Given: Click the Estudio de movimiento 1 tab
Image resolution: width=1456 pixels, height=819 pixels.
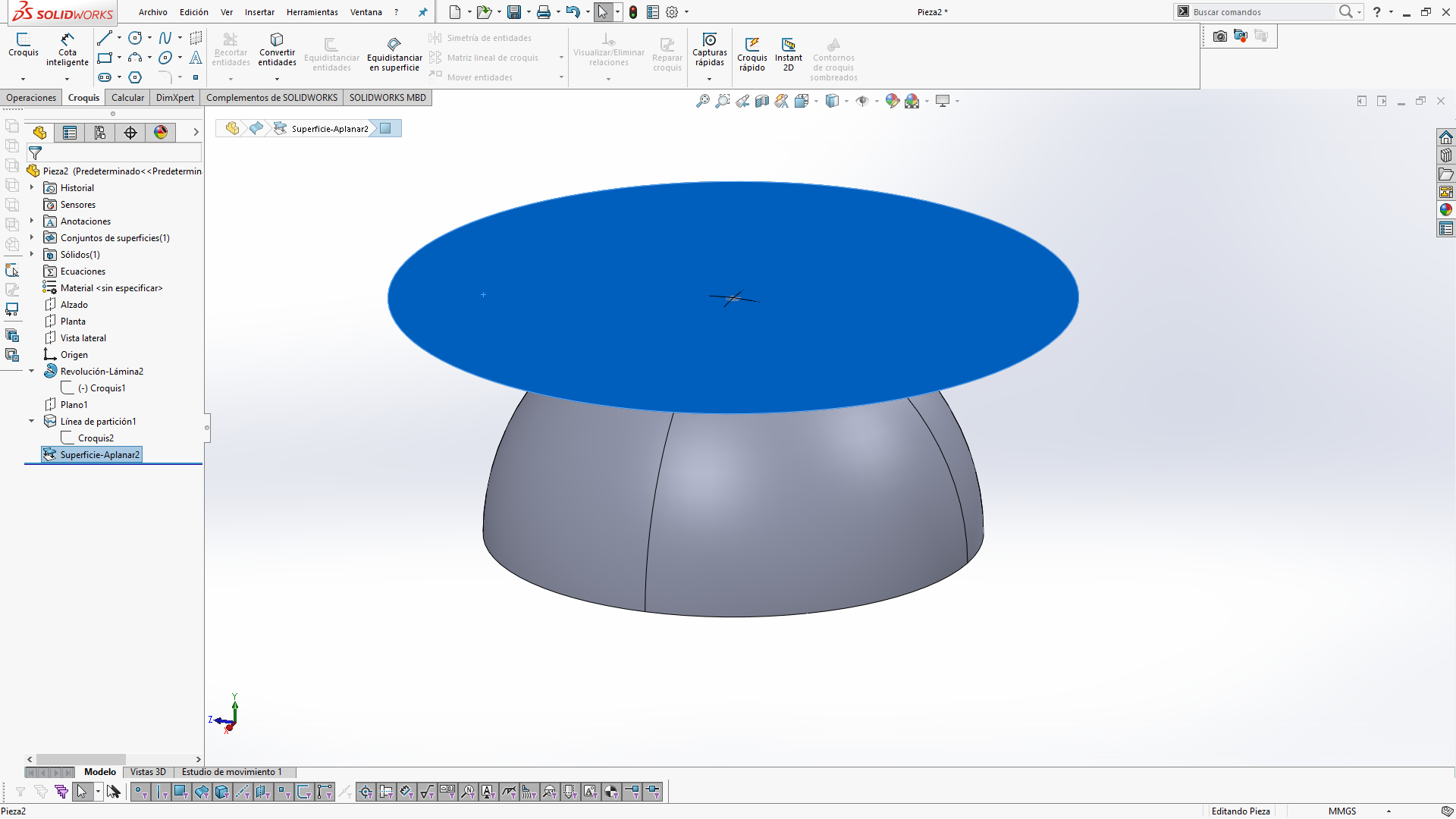Looking at the screenshot, I should click(x=231, y=772).
